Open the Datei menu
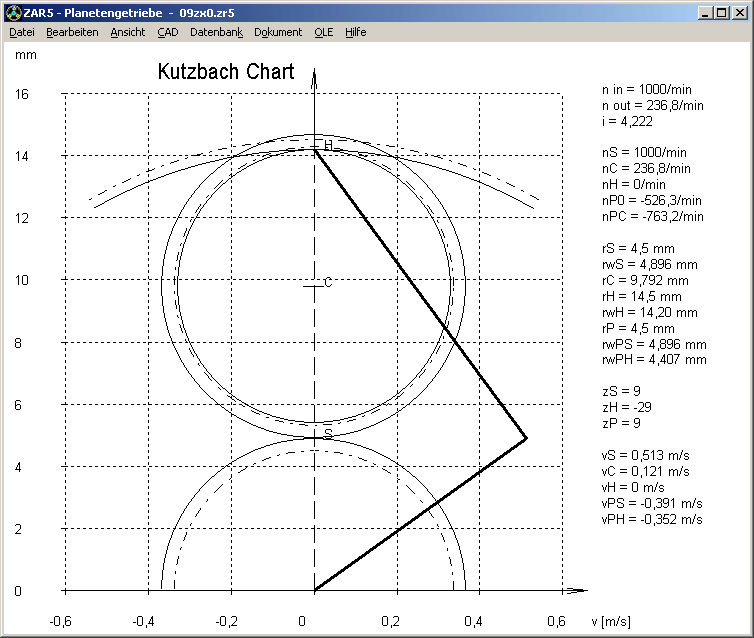The image size is (754, 638). (22, 32)
